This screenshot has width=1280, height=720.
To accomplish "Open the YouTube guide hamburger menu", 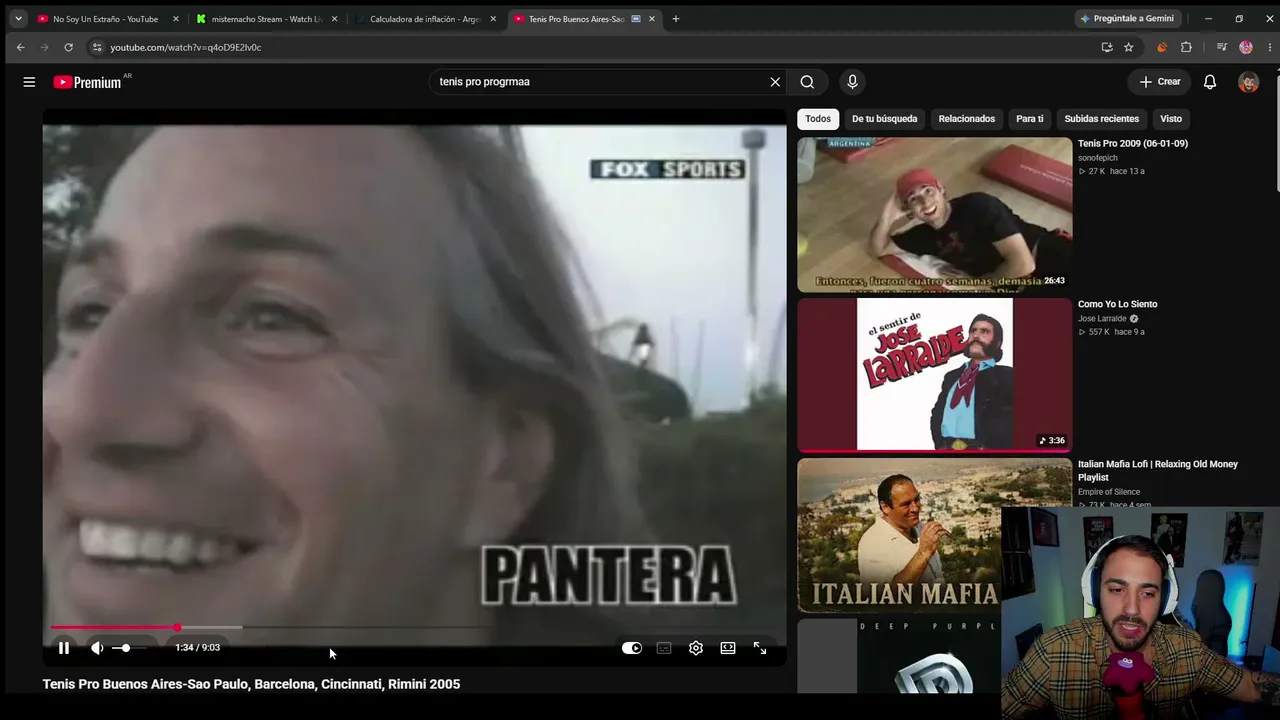I will point(29,82).
